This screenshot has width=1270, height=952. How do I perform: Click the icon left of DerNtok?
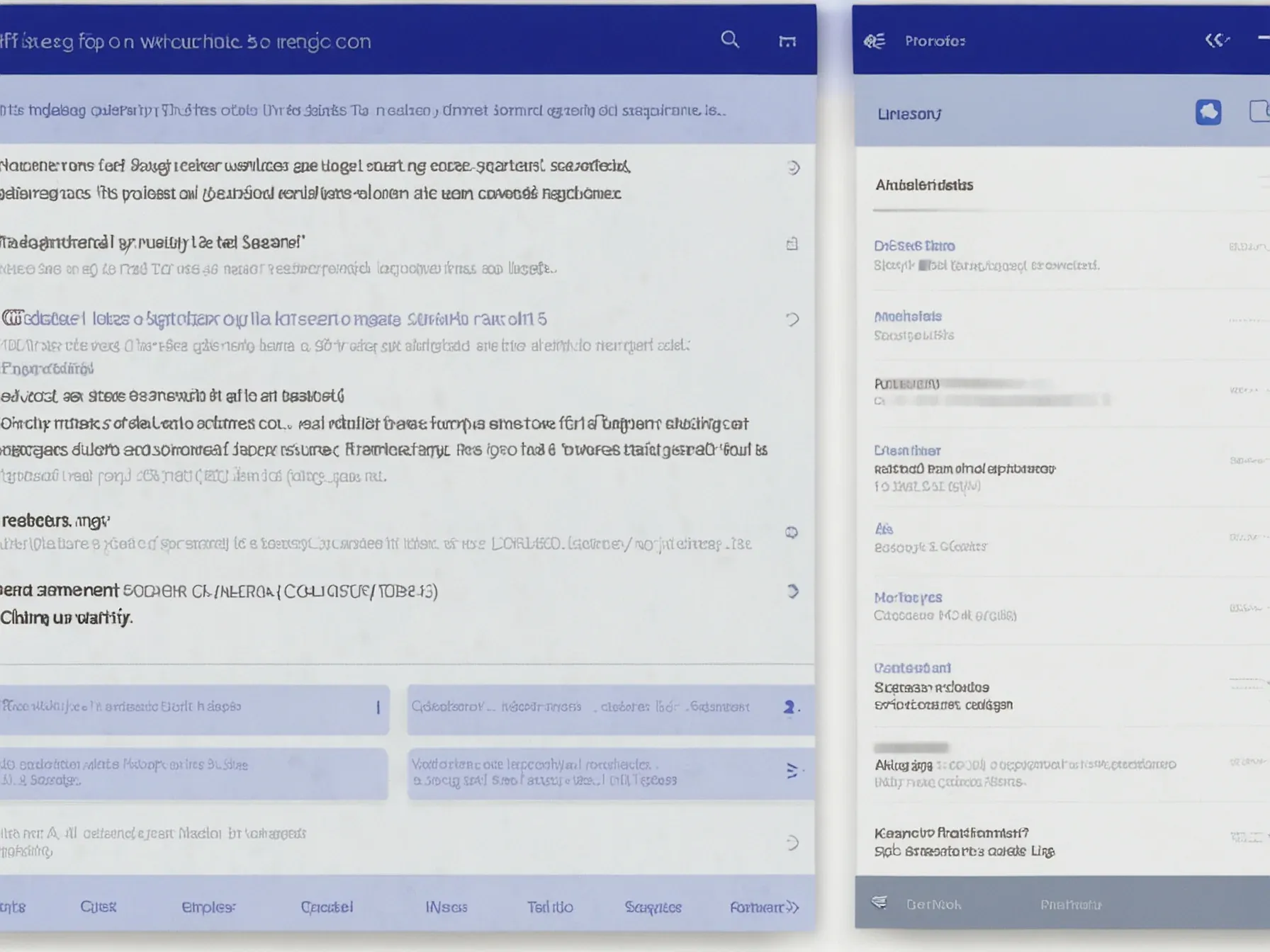(x=879, y=902)
